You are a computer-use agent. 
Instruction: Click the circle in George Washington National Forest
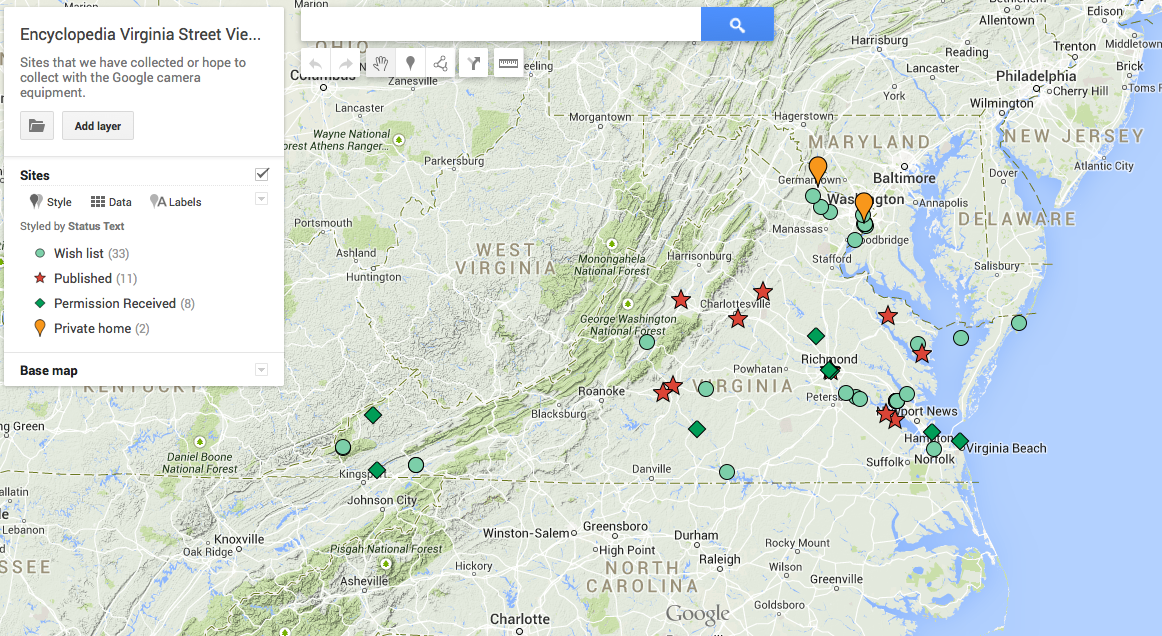pyautogui.click(x=647, y=342)
